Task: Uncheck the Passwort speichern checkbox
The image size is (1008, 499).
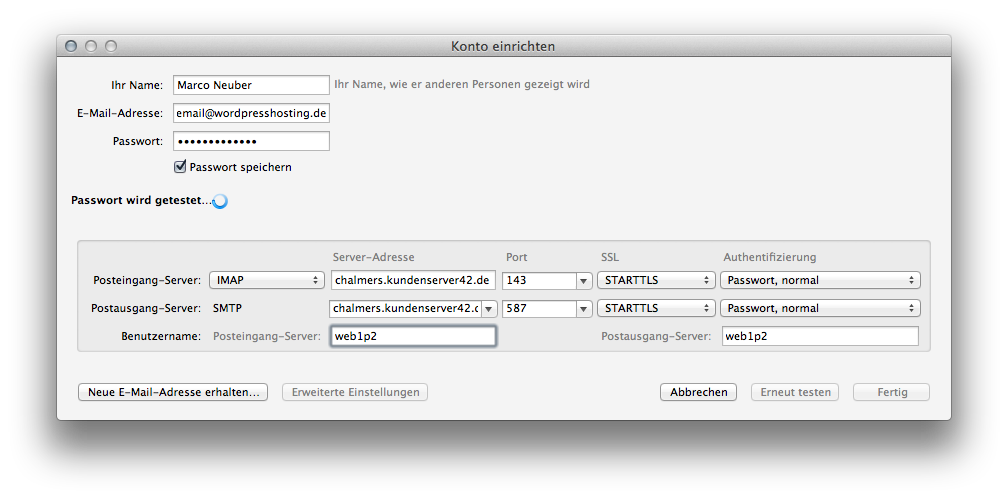Action: 181,167
